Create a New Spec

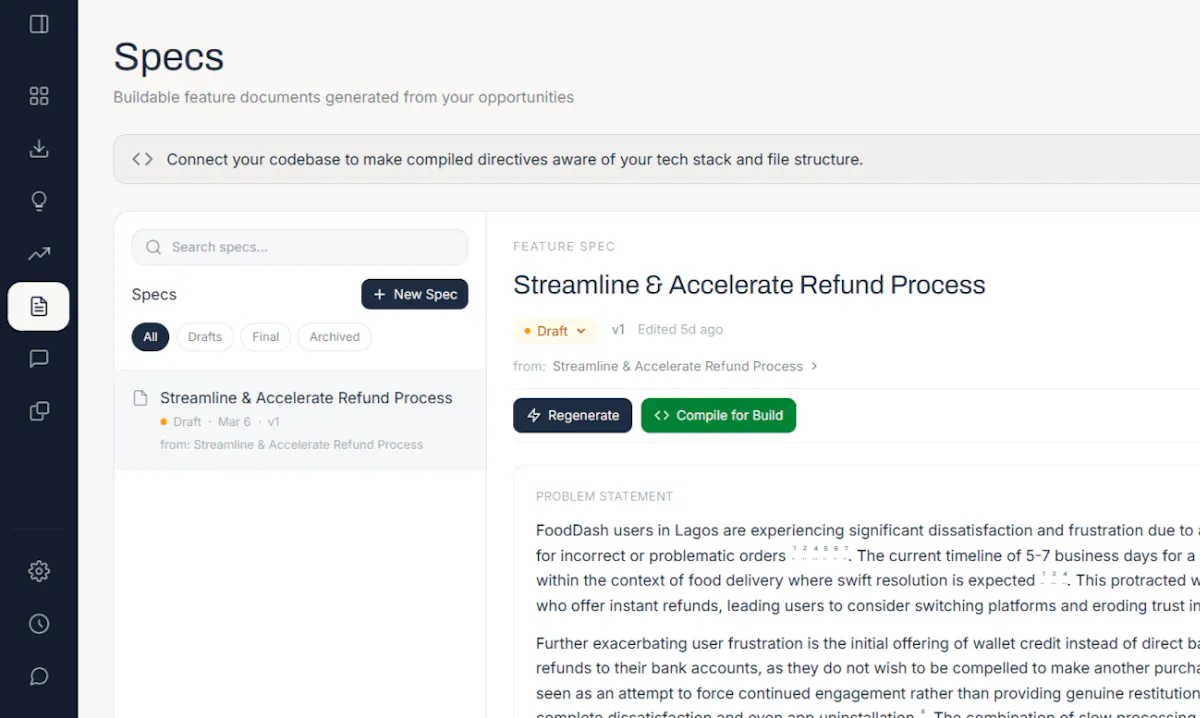[x=414, y=294]
